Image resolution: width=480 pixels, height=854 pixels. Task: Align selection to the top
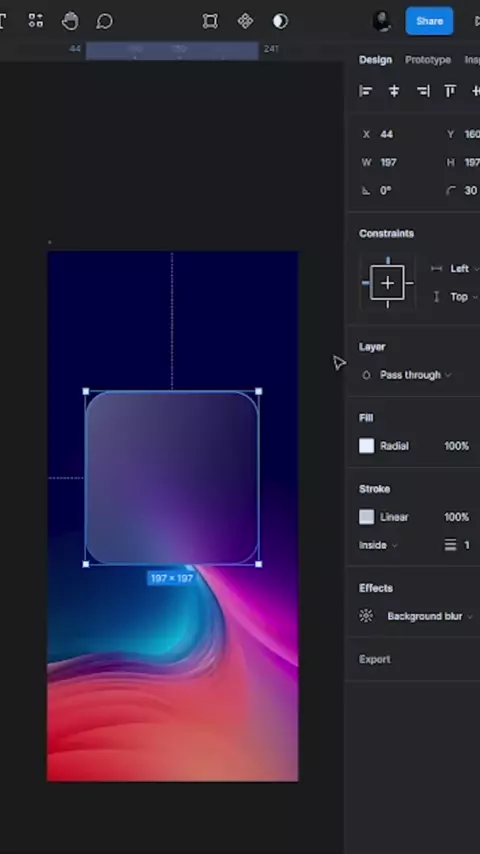coord(450,91)
